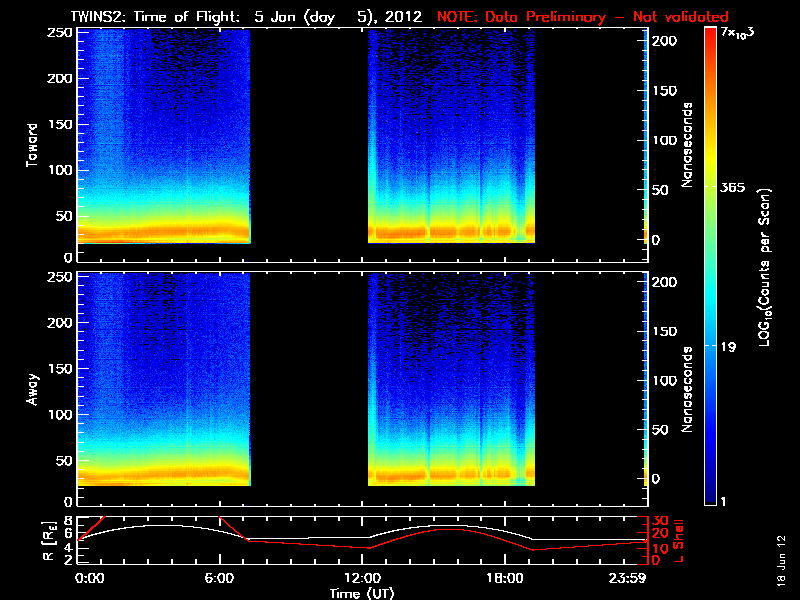Screen dimensions: 800x600
Task: Click the '365' color bar tick value
Action: [732, 187]
